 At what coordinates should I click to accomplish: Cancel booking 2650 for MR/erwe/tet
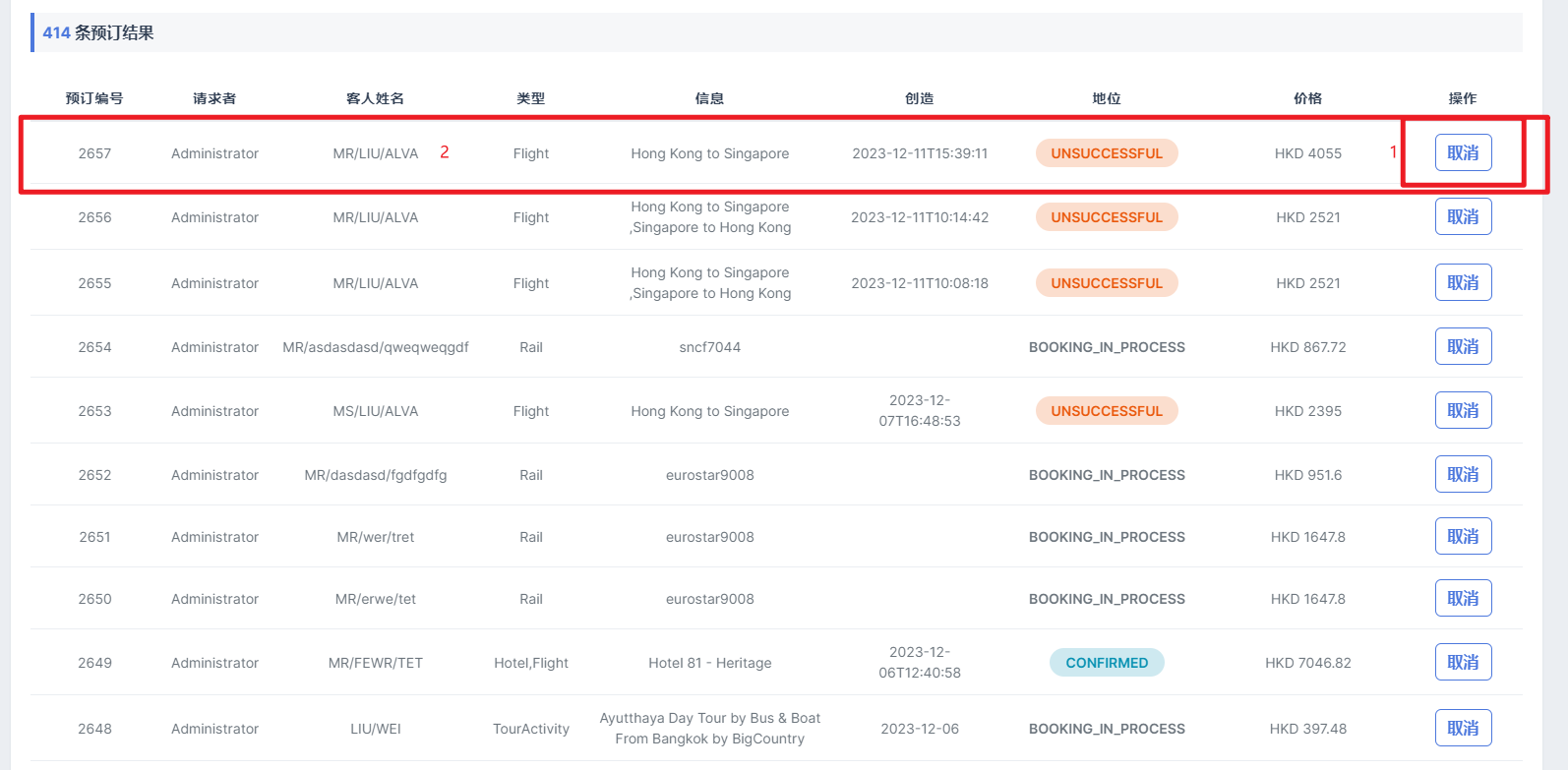pos(1463,598)
